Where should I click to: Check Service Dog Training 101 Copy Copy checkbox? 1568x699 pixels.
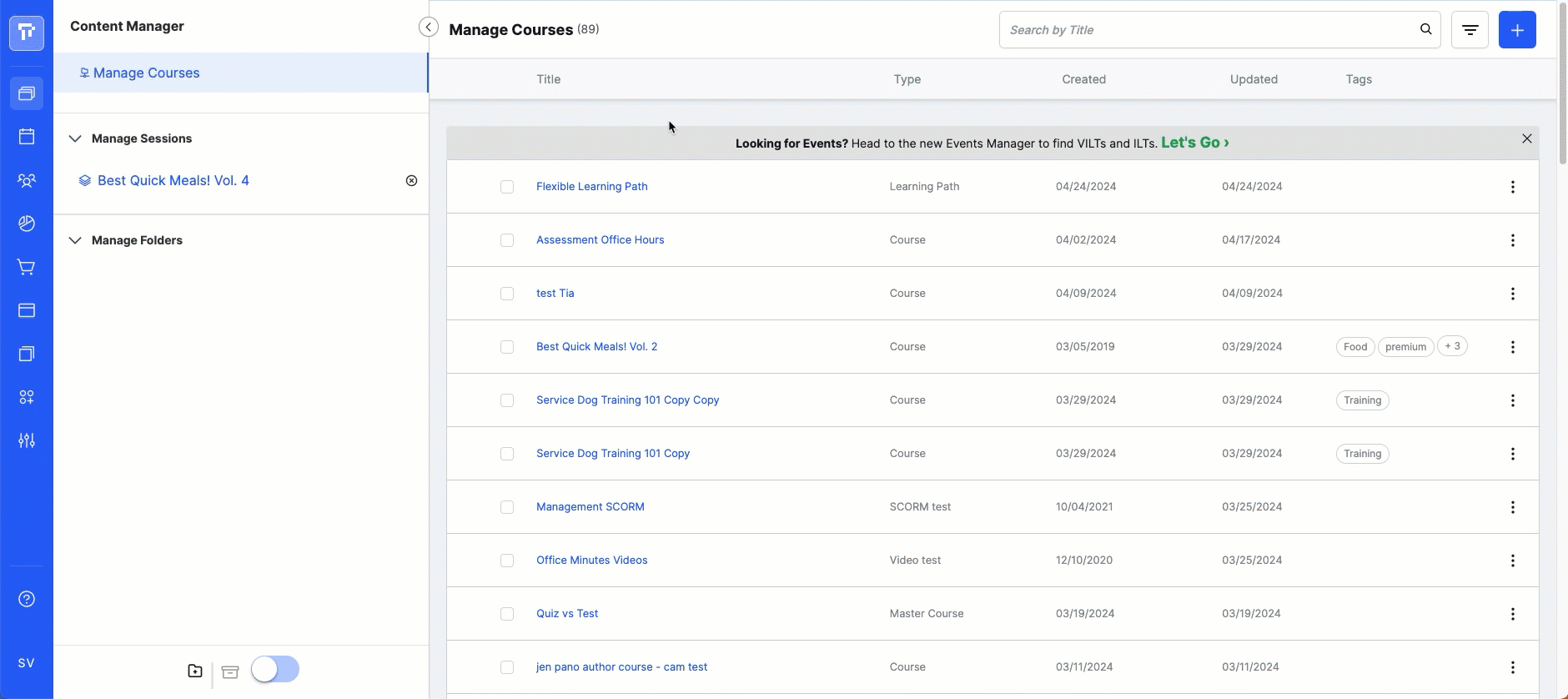point(507,400)
